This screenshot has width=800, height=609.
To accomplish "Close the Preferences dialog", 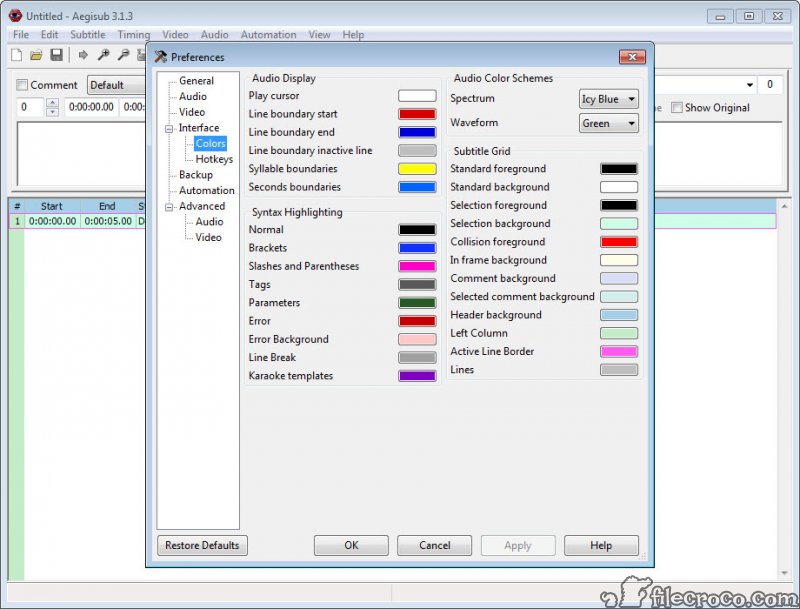I will (632, 57).
